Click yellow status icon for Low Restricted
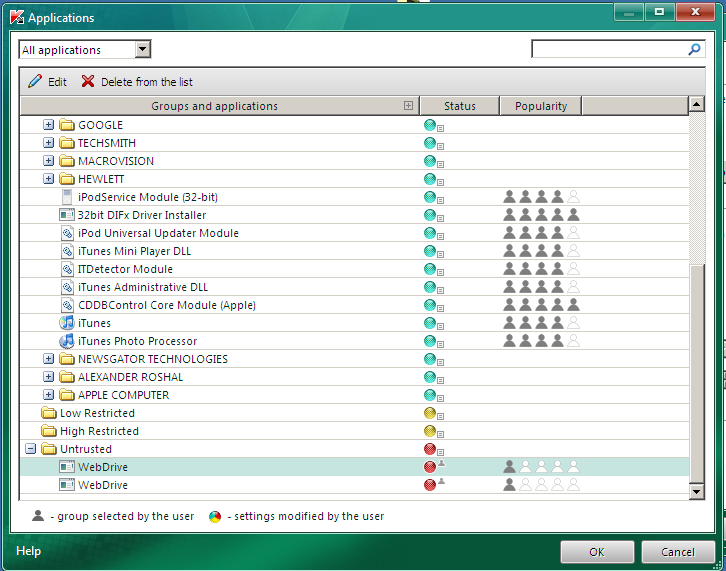 [x=430, y=413]
